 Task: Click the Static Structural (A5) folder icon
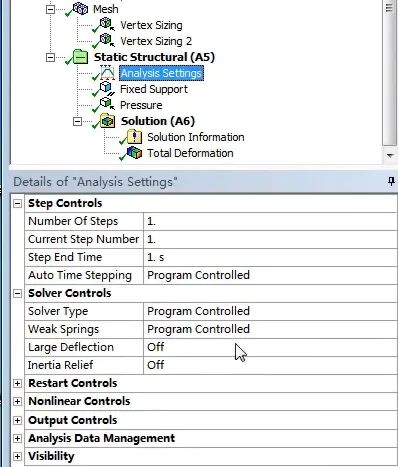coord(80,57)
